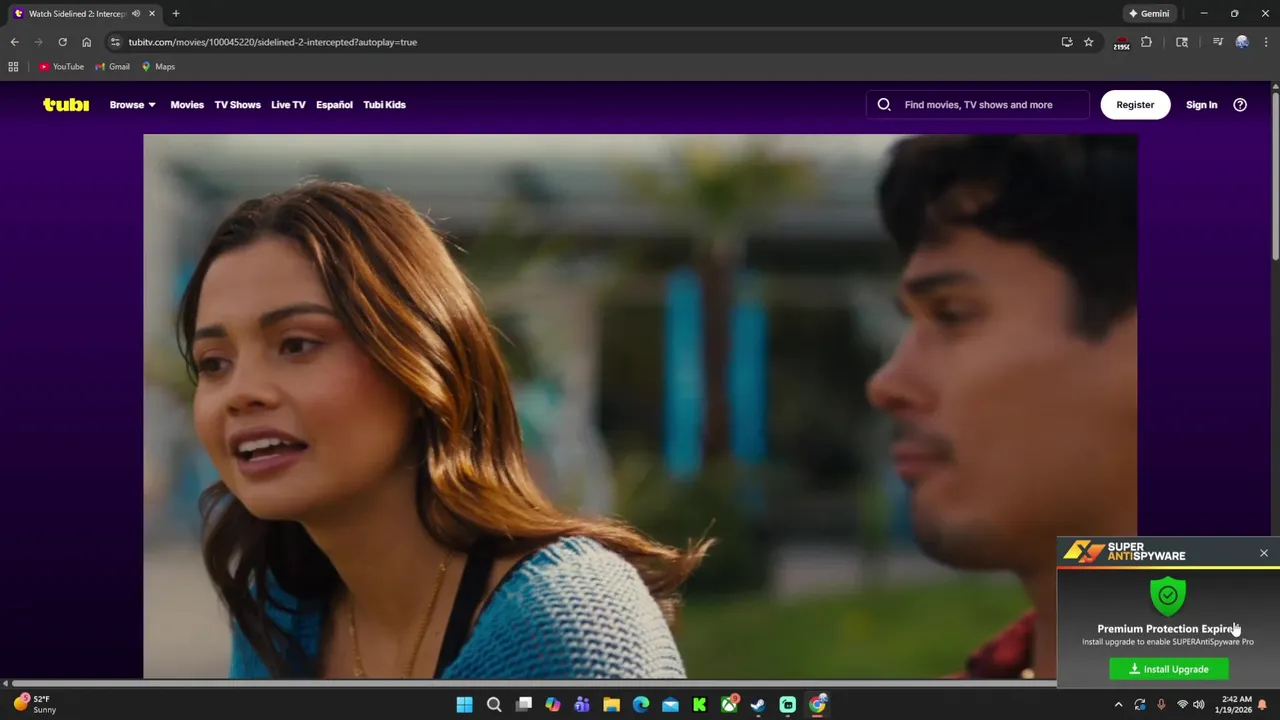Open the red extension with 2195 badge
1280x720 pixels.
(1122, 43)
